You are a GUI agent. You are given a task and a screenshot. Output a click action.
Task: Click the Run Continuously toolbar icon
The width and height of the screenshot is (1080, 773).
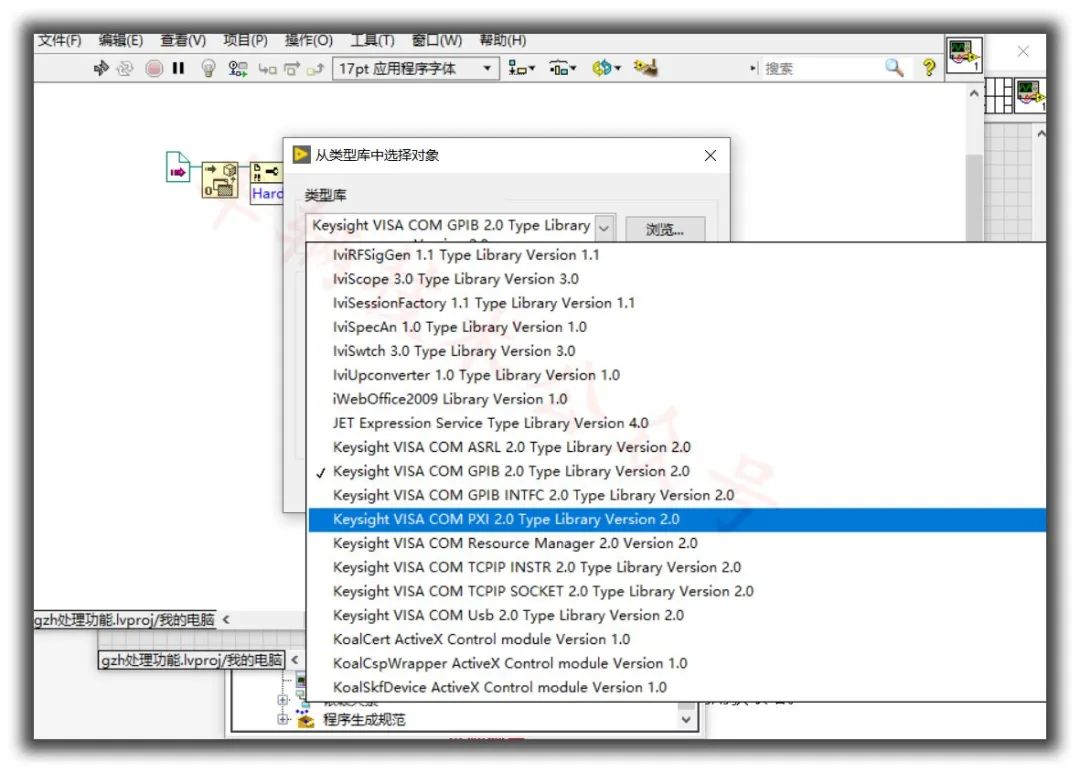(x=125, y=68)
